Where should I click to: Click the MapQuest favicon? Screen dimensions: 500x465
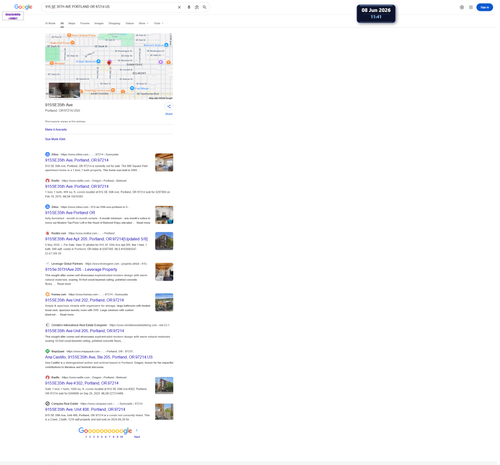[47, 351]
